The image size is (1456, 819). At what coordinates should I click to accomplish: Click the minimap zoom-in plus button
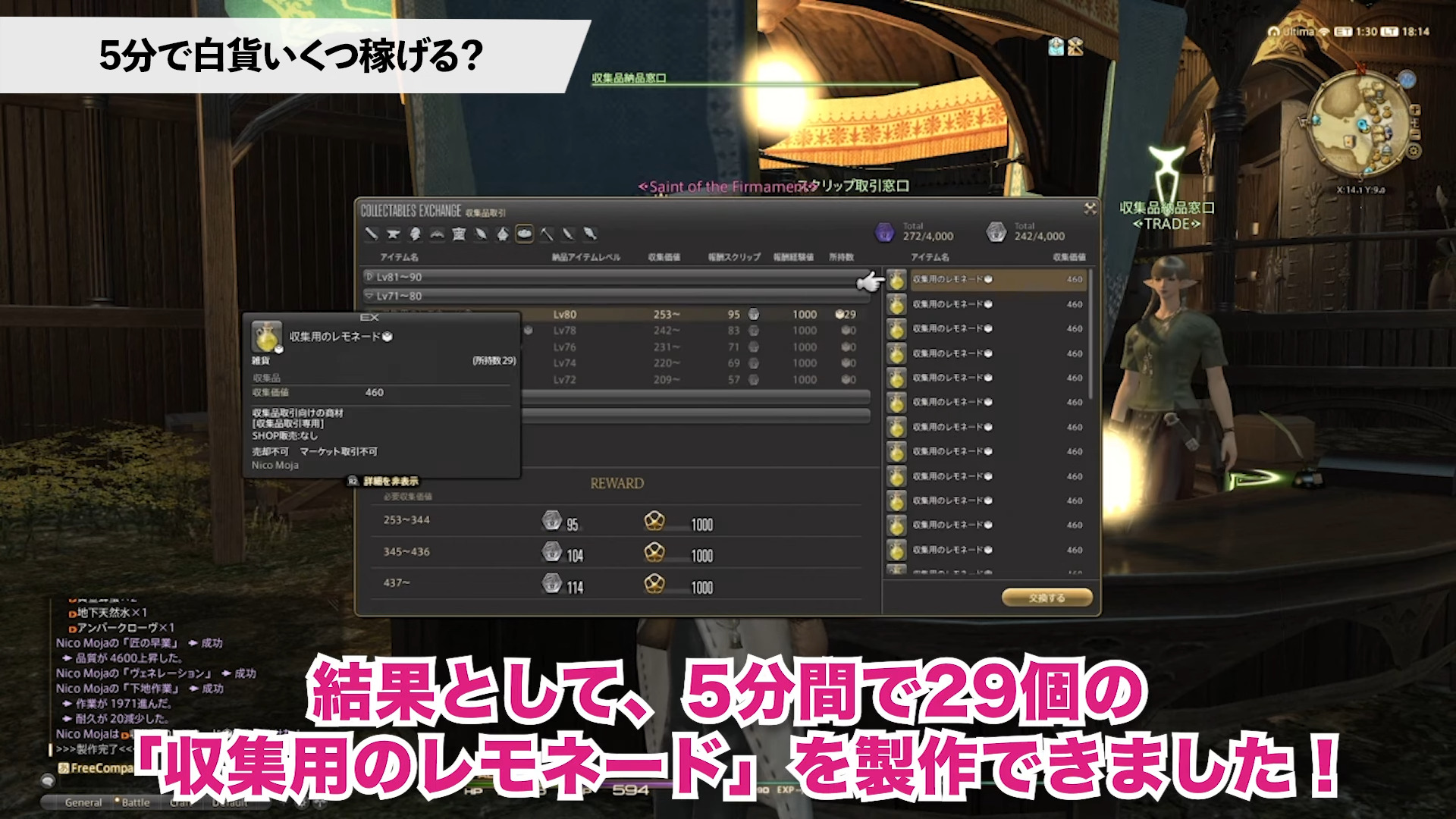(x=1415, y=111)
